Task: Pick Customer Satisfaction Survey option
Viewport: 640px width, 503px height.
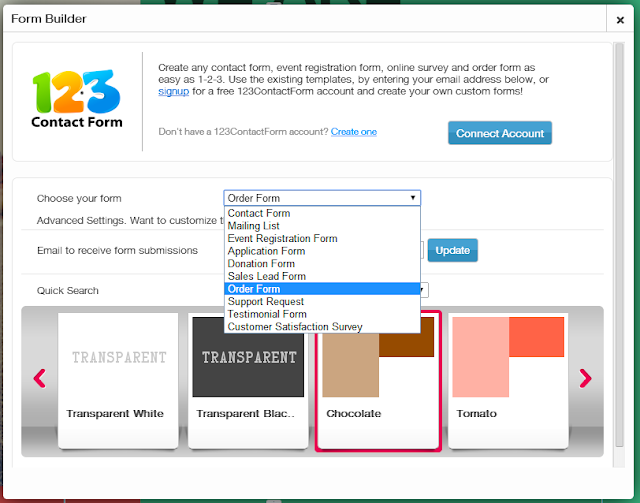Action: tap(322, 327)
